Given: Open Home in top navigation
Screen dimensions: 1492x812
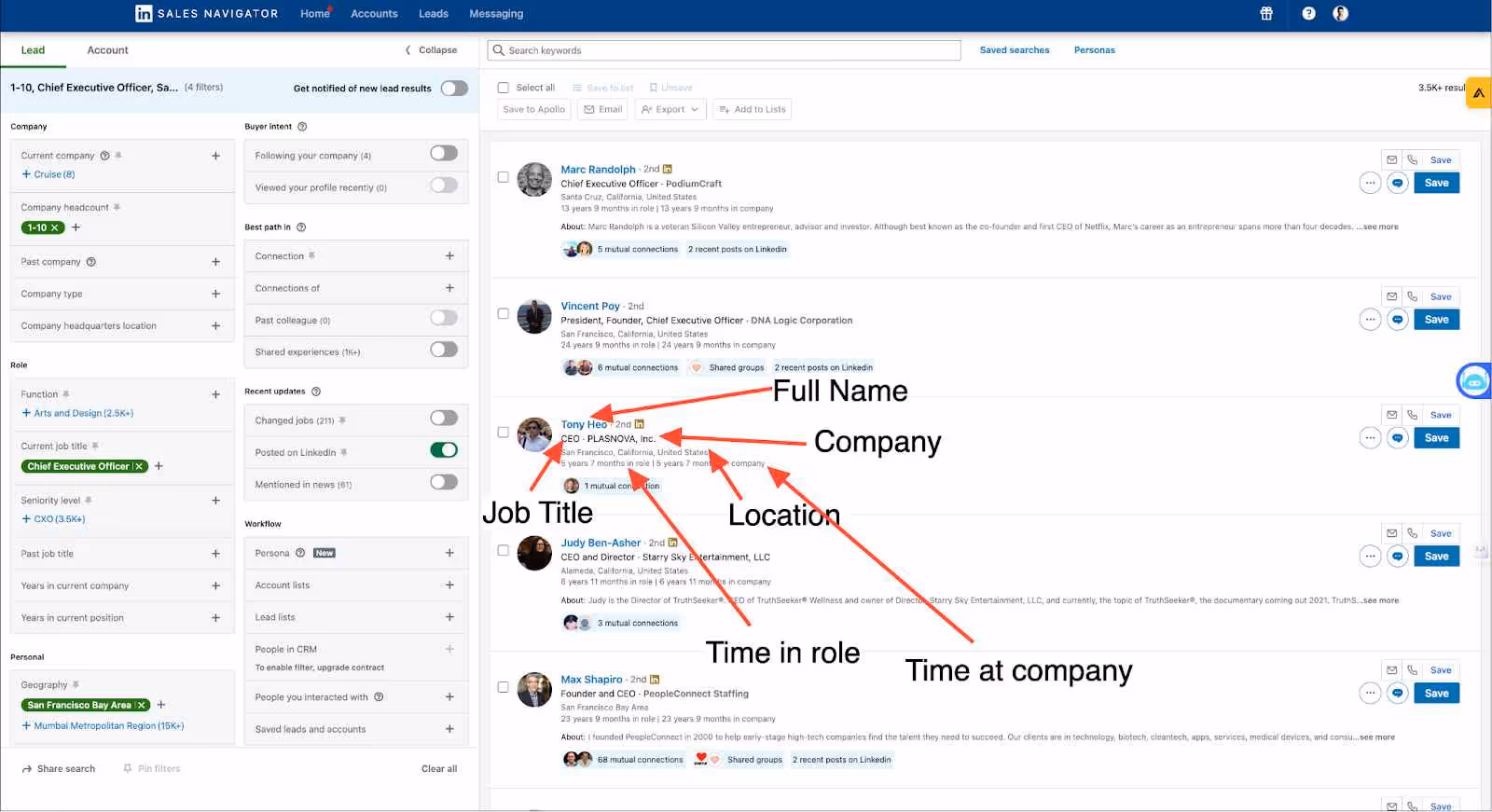Looking at the screenshot, I should [x=315, y=14].
